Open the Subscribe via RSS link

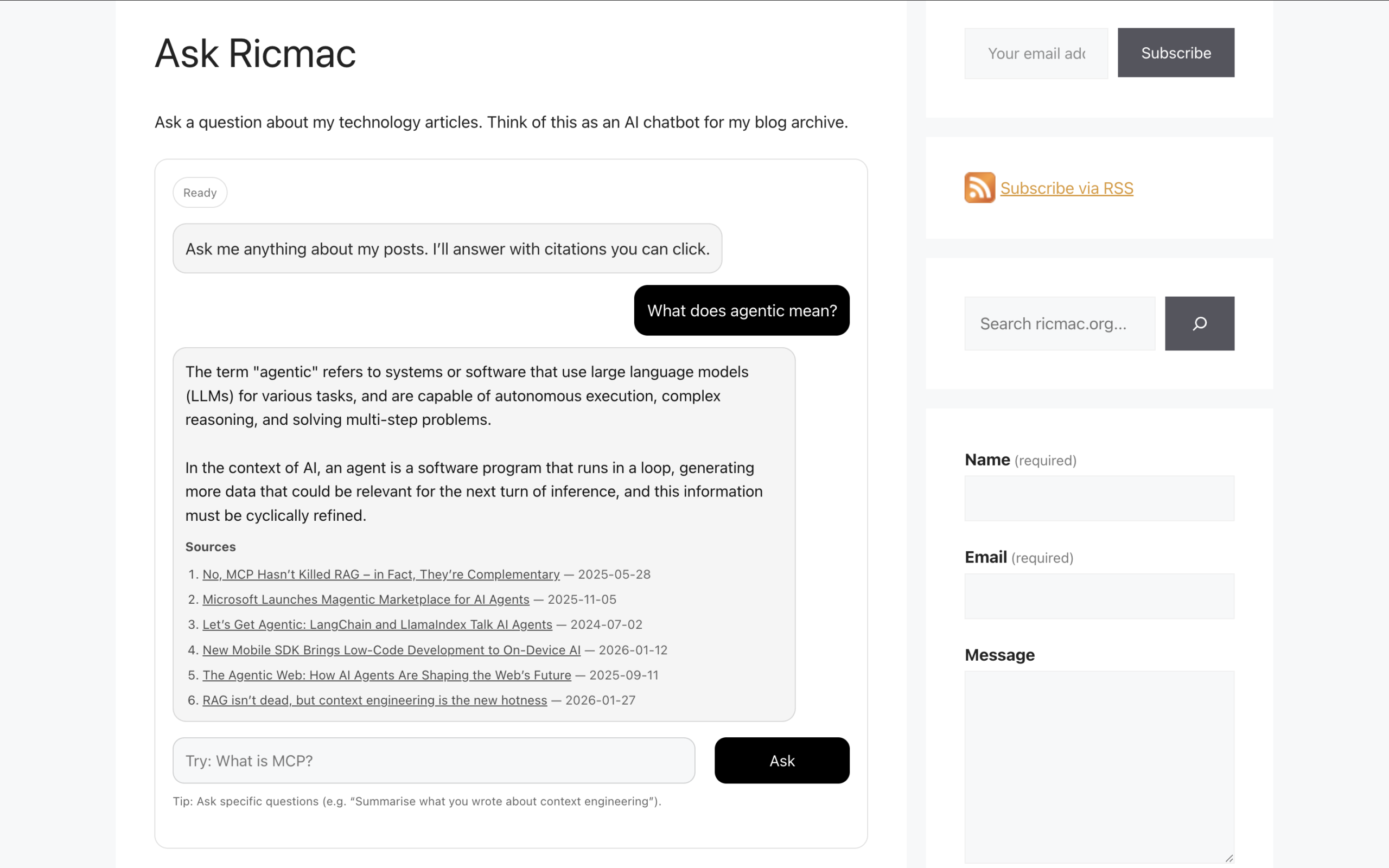coord(1066,188)
